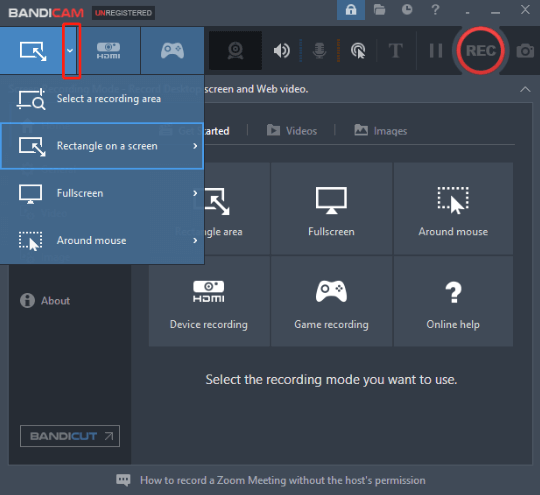Image resolution: width=540 pixels, height=495 pixels.
Task: Click the lock icon in title bar
Action: pos(351,10)
